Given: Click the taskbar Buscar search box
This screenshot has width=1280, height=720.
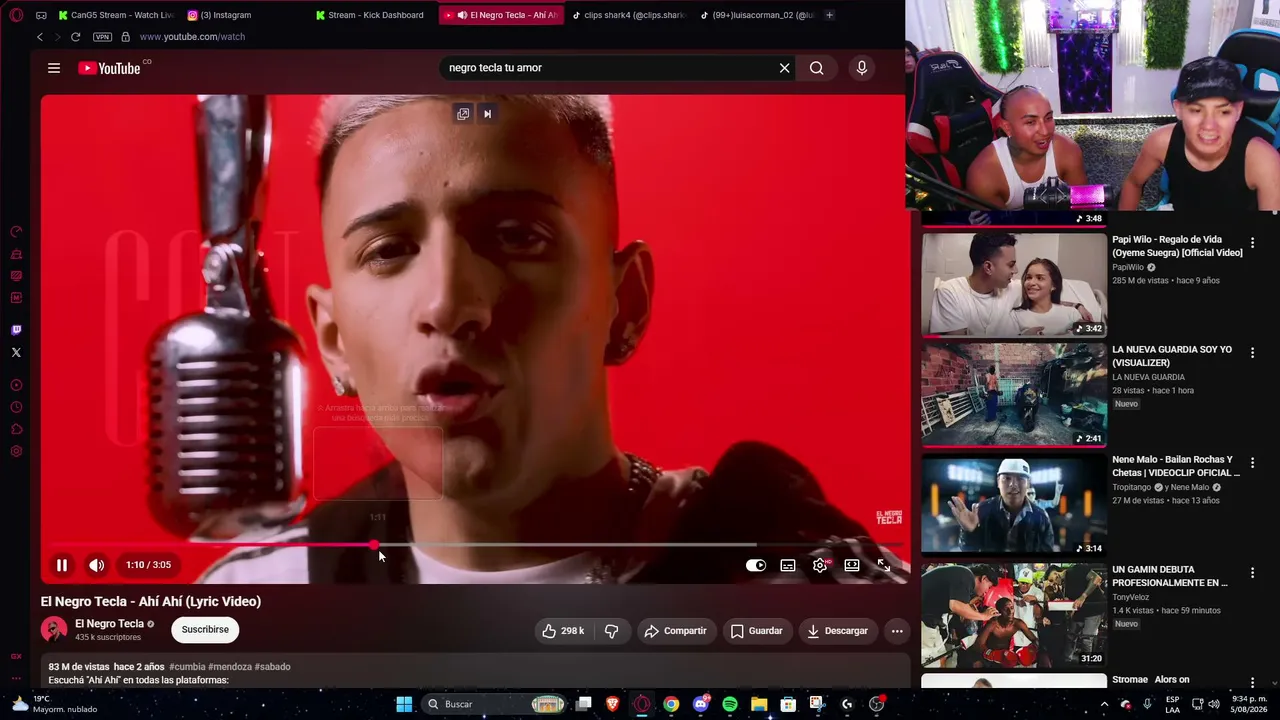Looking at the screenshot, I should (495, 704).
